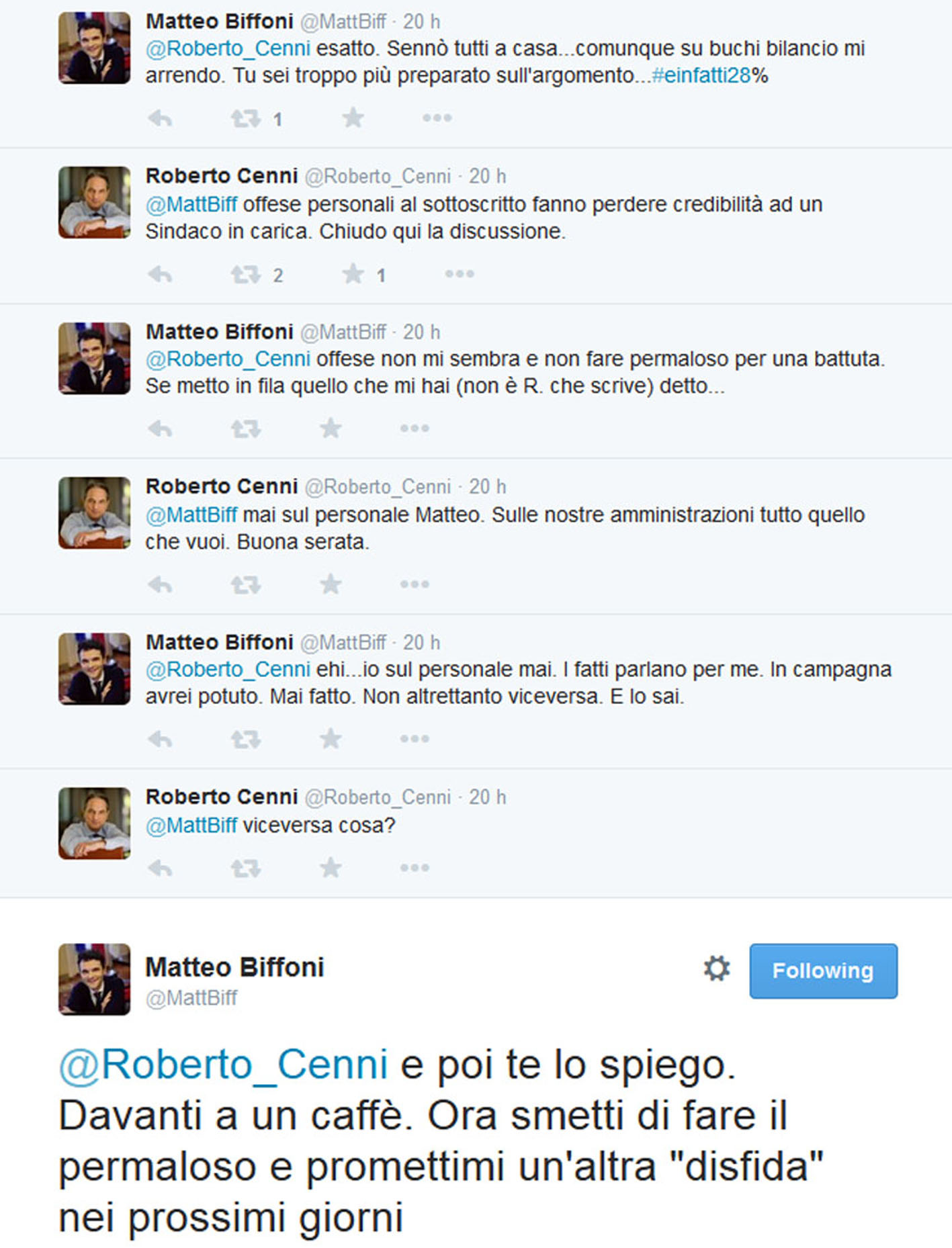Click @MattBiff mention in 'Buona serata' tweet
This screenshot has width=952, height=1248.
(191, 515)
